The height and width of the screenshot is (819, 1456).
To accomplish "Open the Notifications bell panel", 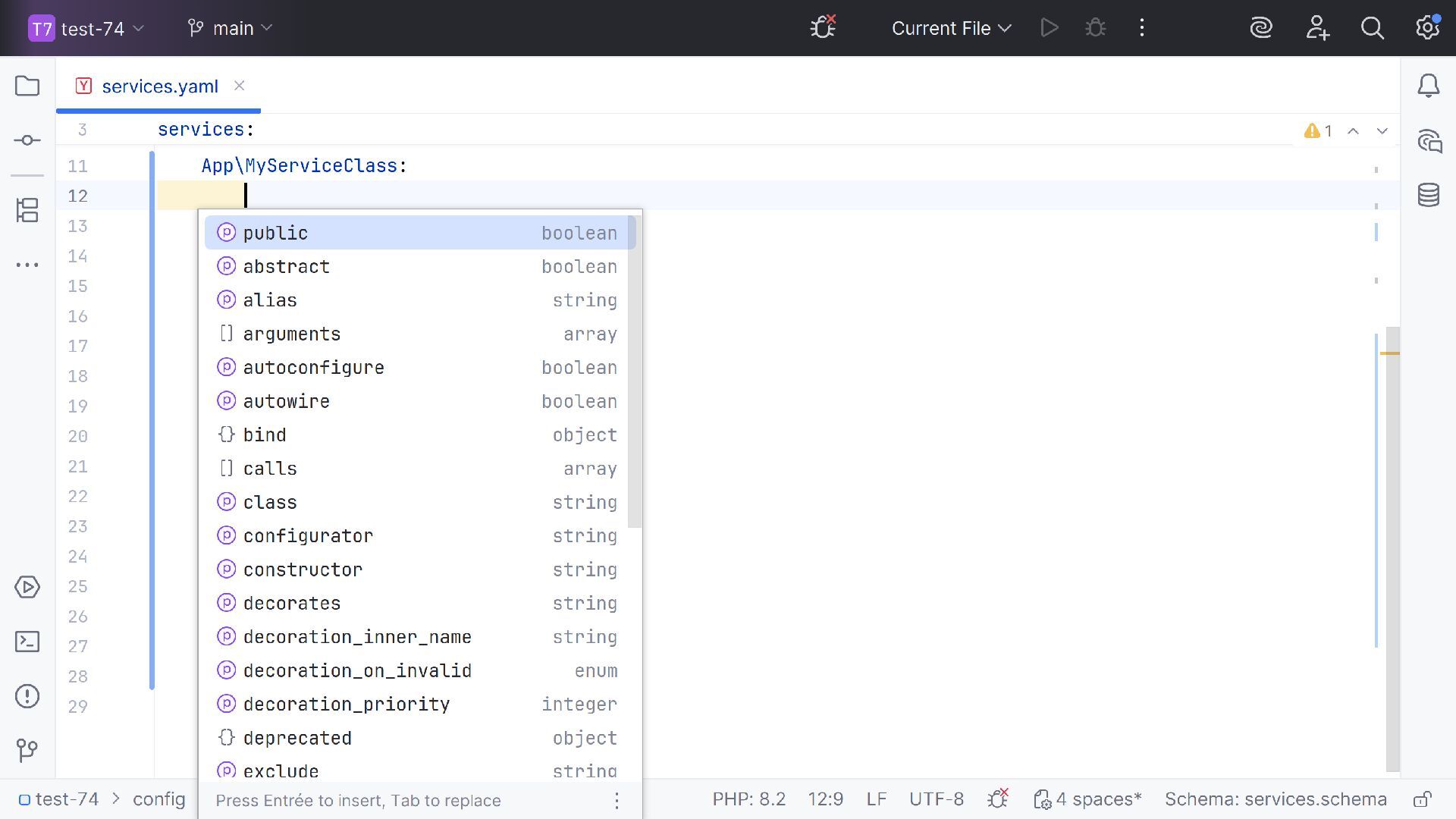I will tap(1429, 86).
